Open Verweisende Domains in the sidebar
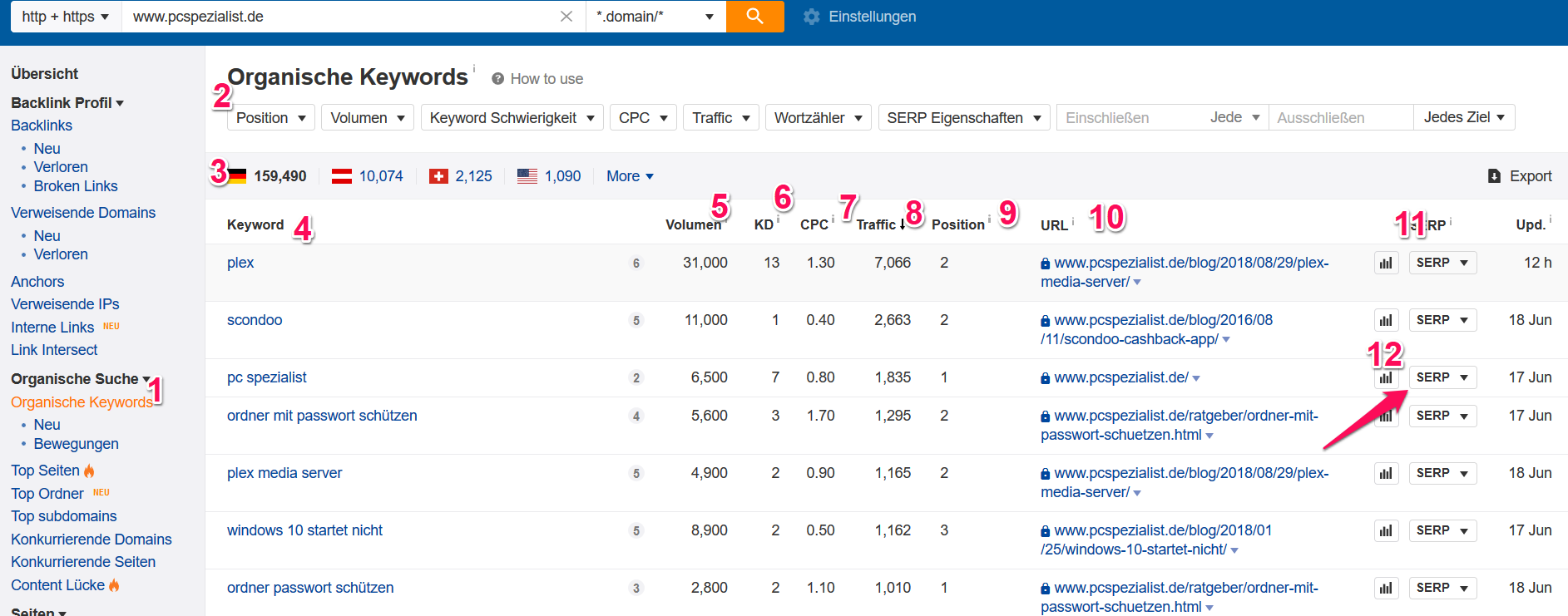The height and width of the screenshot is (616, 1568). pos(83,213)
